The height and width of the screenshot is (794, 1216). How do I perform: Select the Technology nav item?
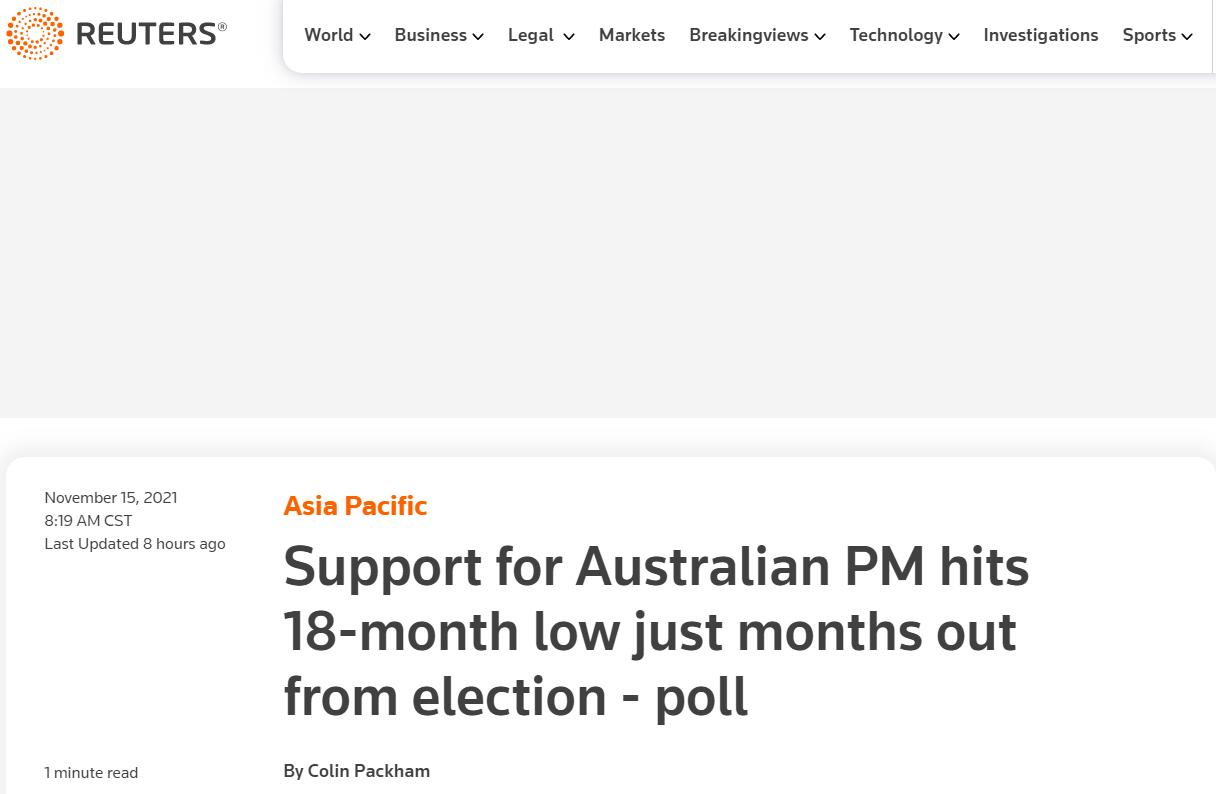pos(896,35)
